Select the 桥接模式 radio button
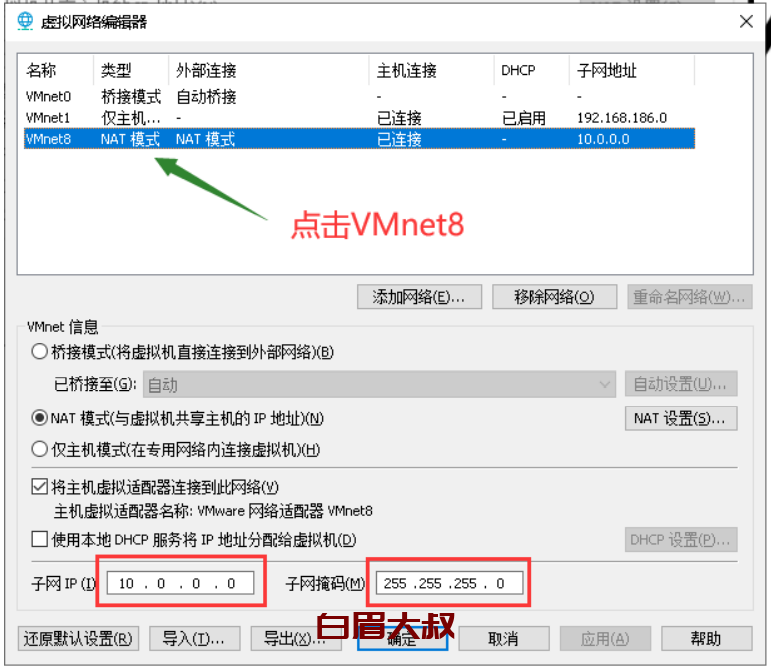The width and height of the screenshot is (771, 669). (39, 352)
